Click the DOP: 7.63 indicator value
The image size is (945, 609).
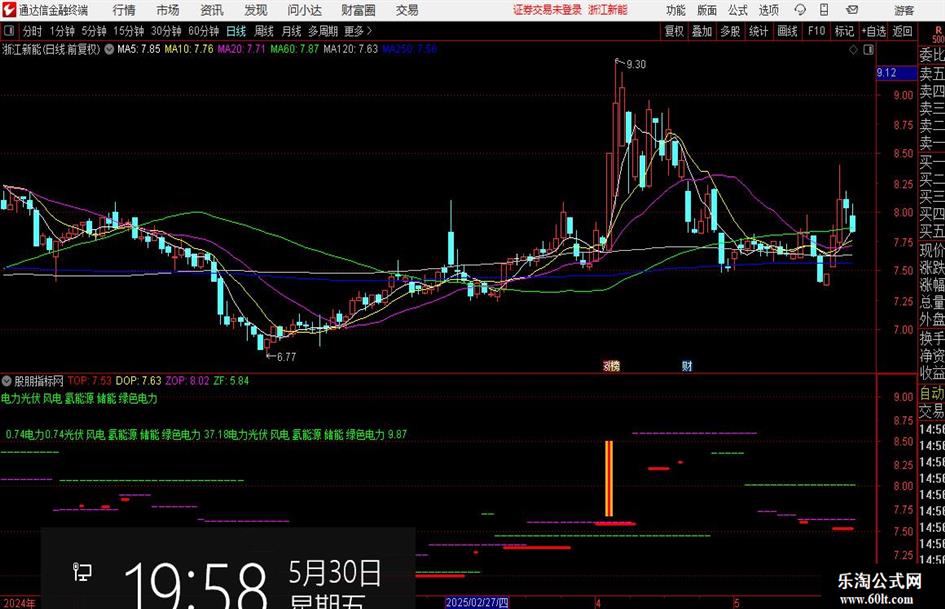pos(138,381)
